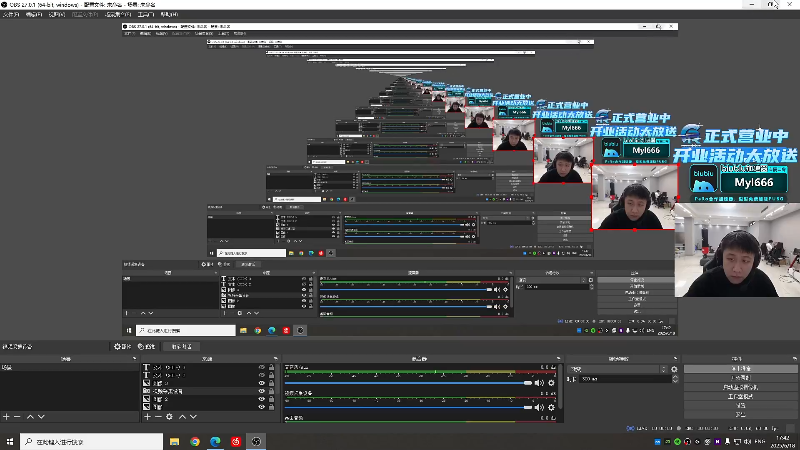Open File Explorer from taskbar
Image resolution: width=800 pixels, height=450 pixels.
(174, 441)
